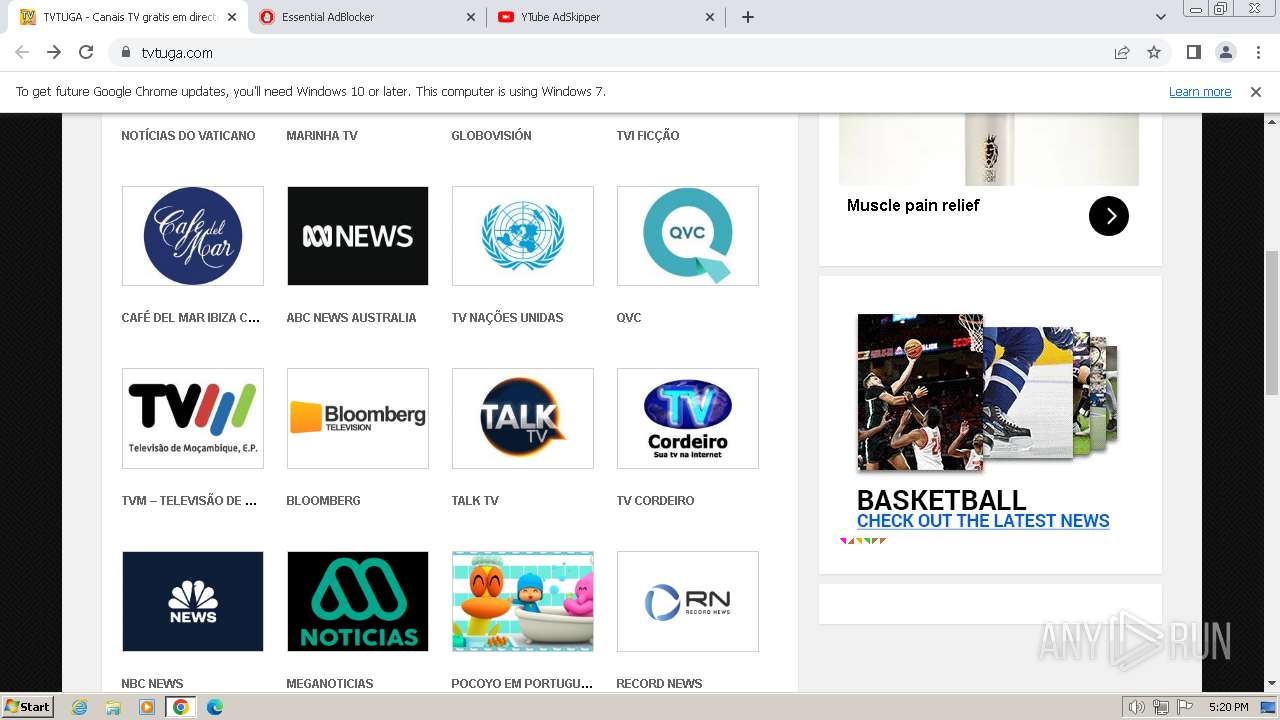Screen dimensions: 1280x720
Task: Open the media player taskbar icon
Action: (x=147, y=707)
